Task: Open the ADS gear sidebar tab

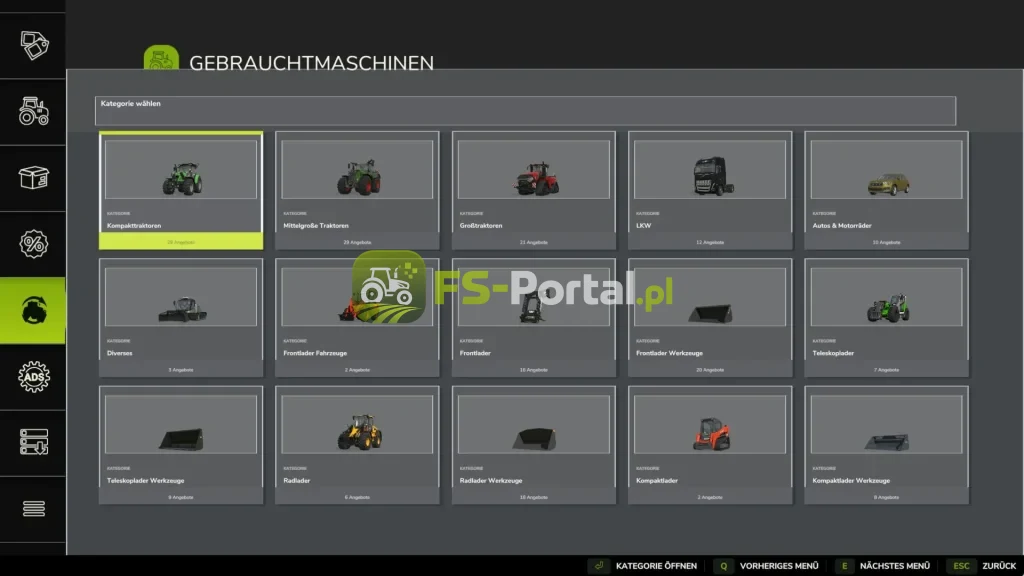Action: pyautogui.click(x=33, y=377)
